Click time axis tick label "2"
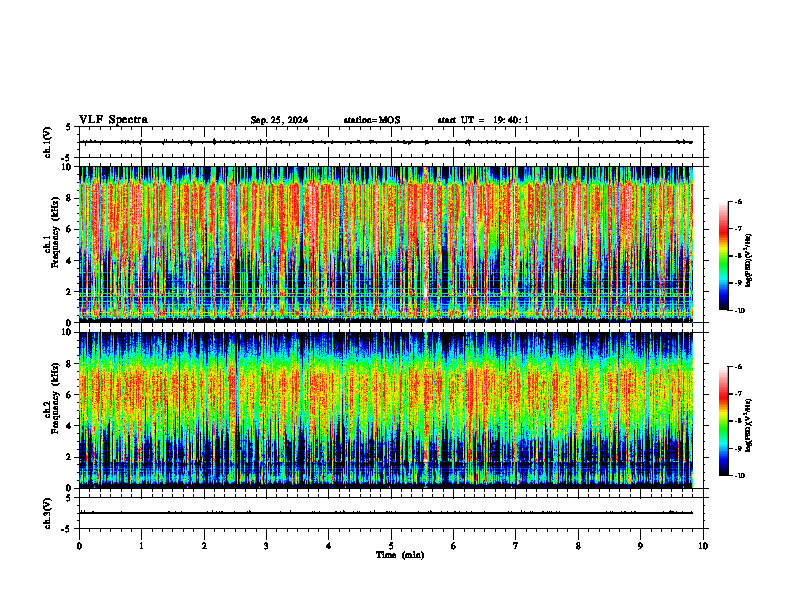Viewport: 792px width, 612px height. (x=204, y=546)
